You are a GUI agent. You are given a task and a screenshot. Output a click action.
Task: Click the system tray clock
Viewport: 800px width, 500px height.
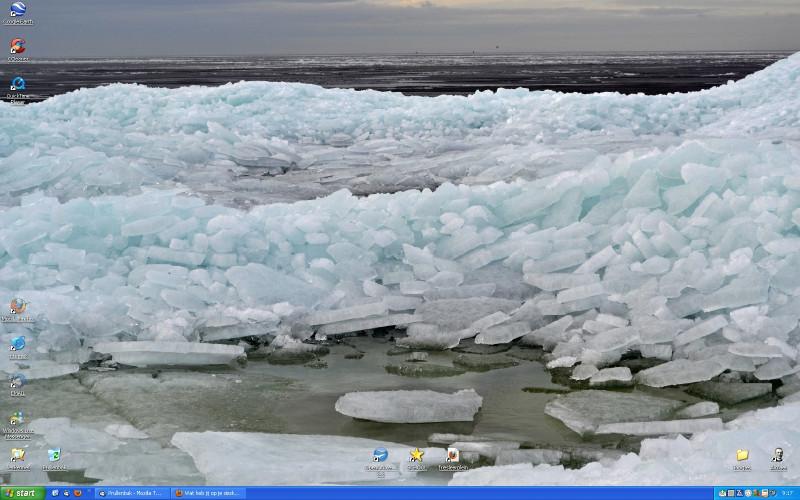pos(787,493)
